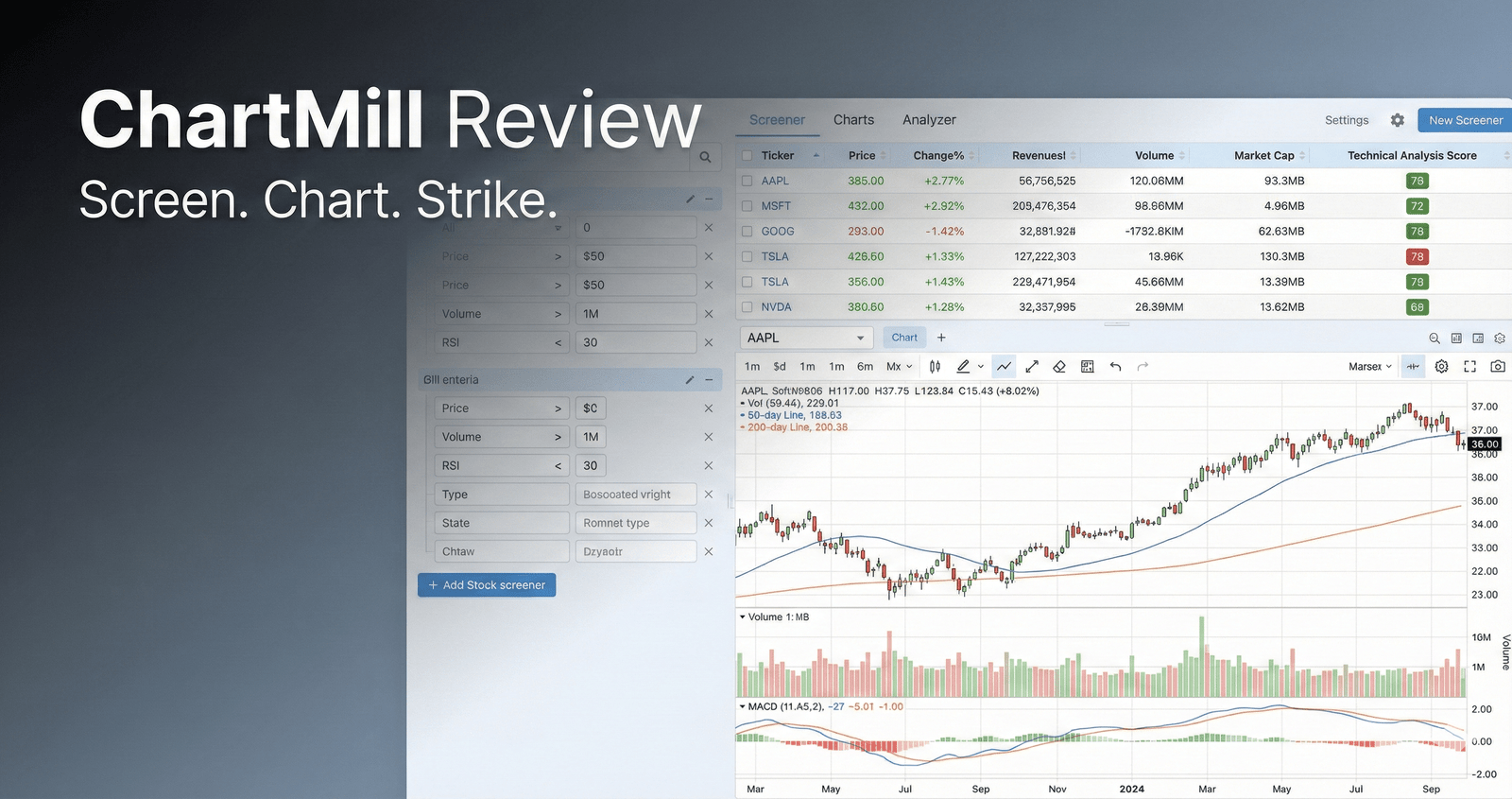Remove the Volume > 1M row in Glll enteria

click(x=709, y=437)
